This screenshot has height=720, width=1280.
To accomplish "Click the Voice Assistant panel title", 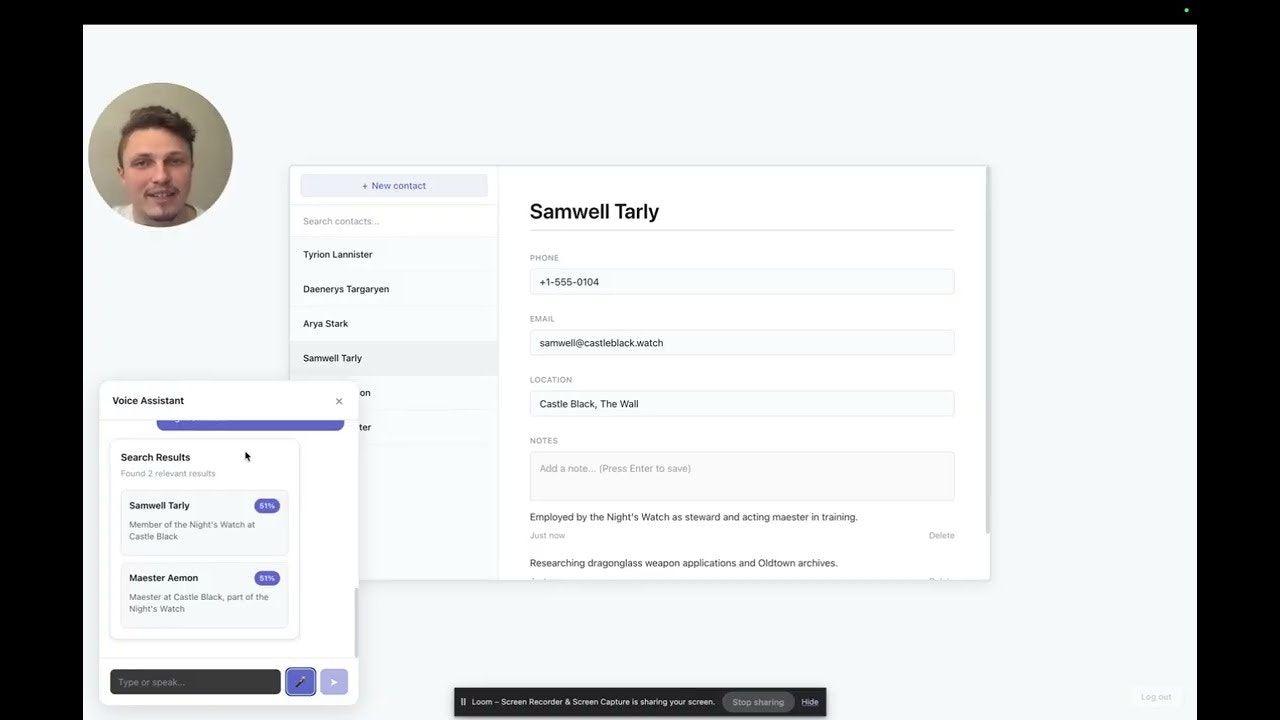I will (148, 401).
